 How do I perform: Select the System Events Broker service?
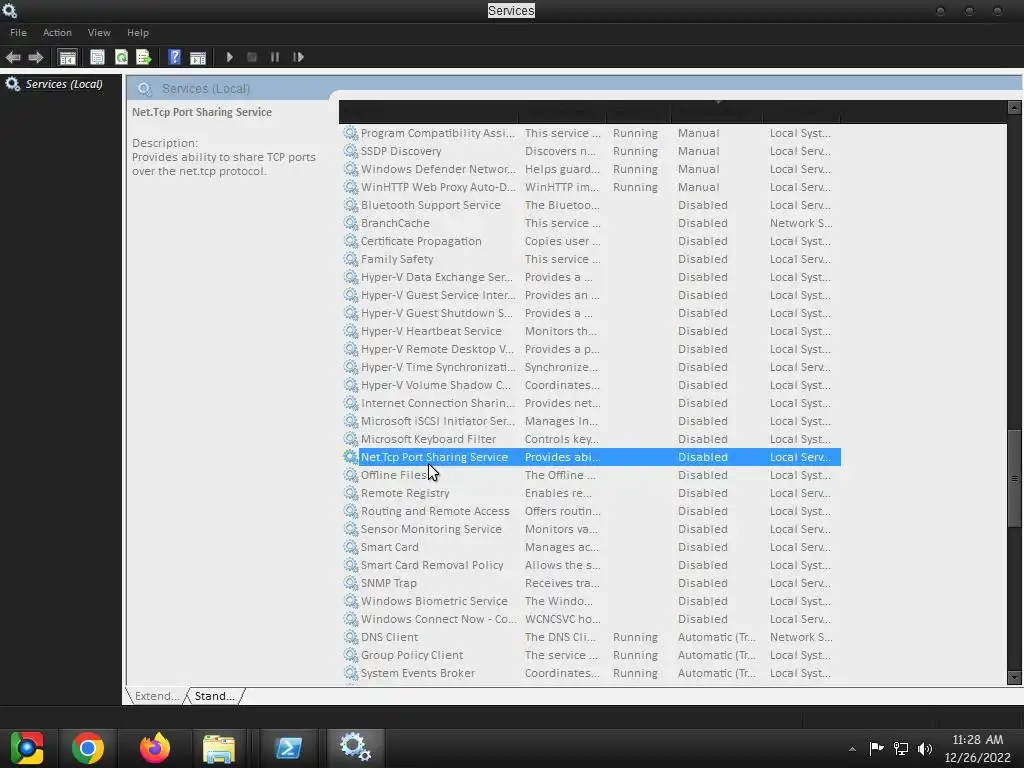591,673
